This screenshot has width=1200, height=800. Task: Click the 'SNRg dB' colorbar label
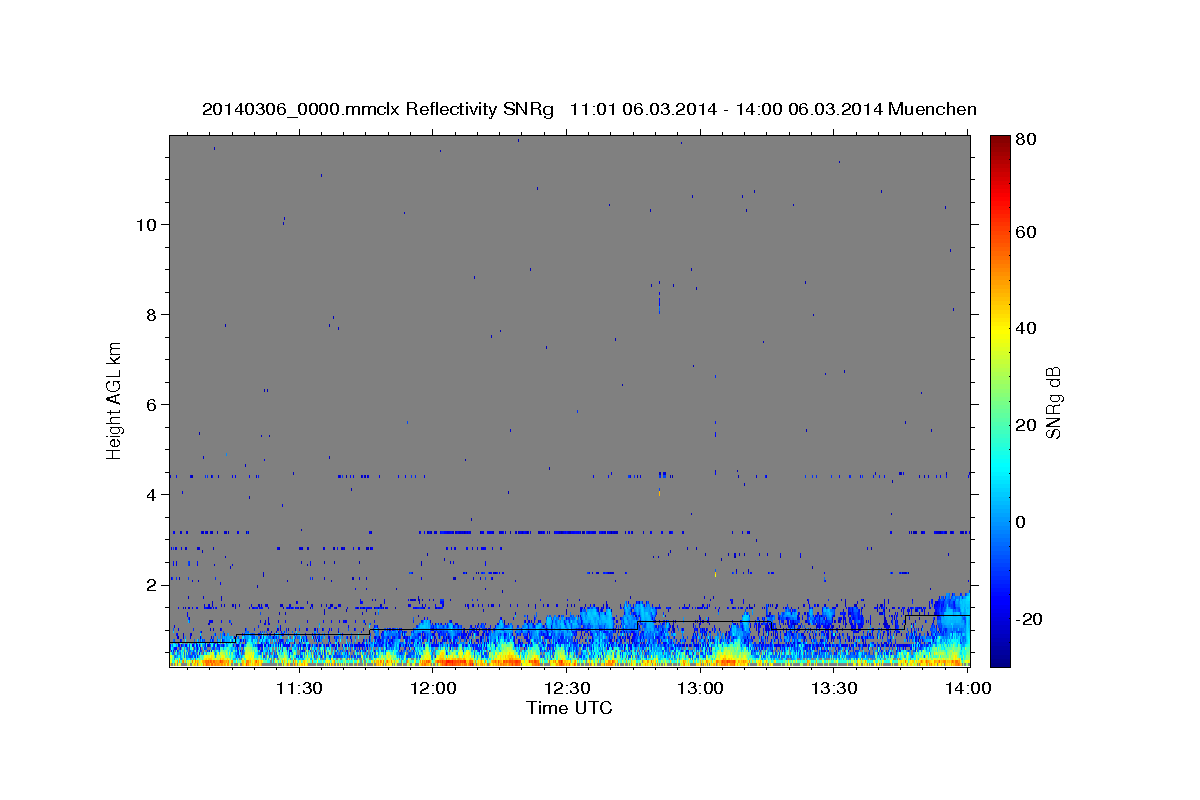tap(1053, 402)
